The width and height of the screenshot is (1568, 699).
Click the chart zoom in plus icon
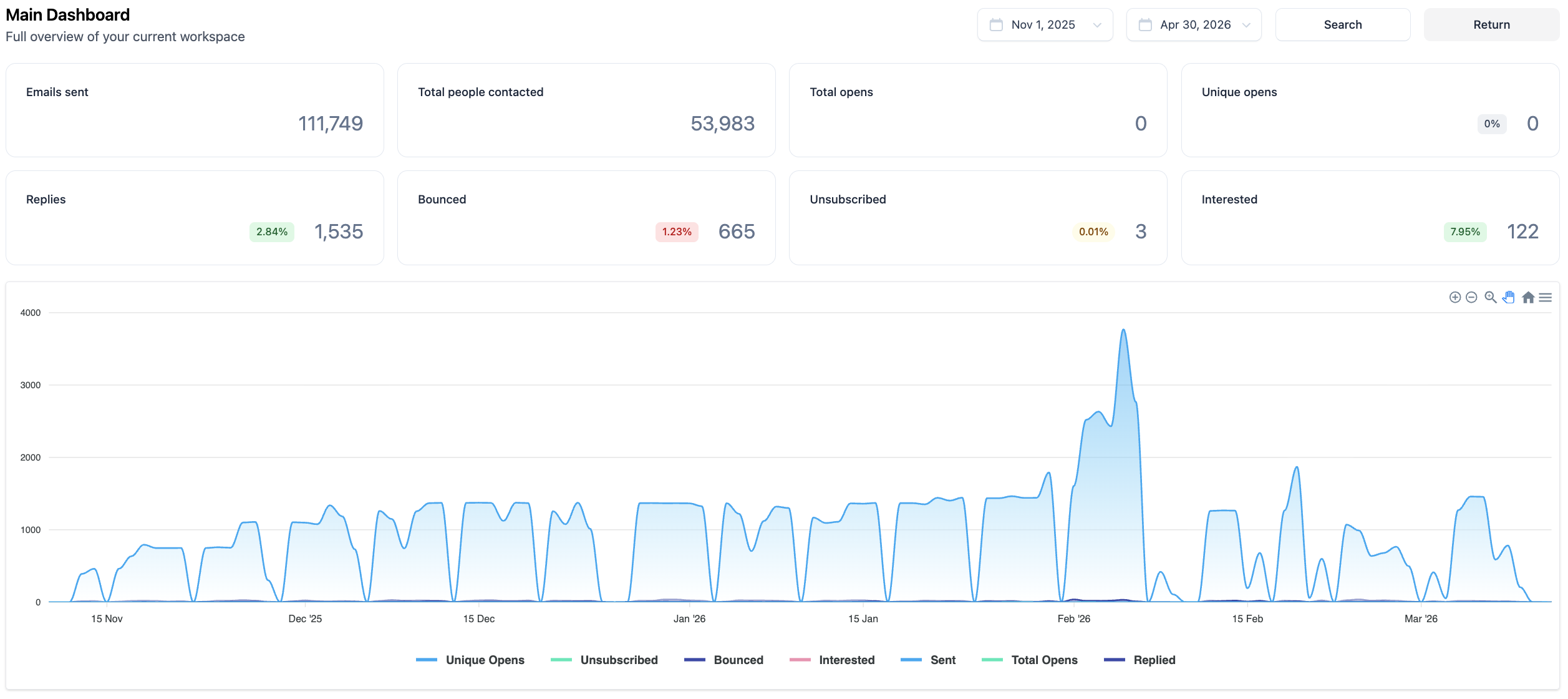click(1455, 297)
